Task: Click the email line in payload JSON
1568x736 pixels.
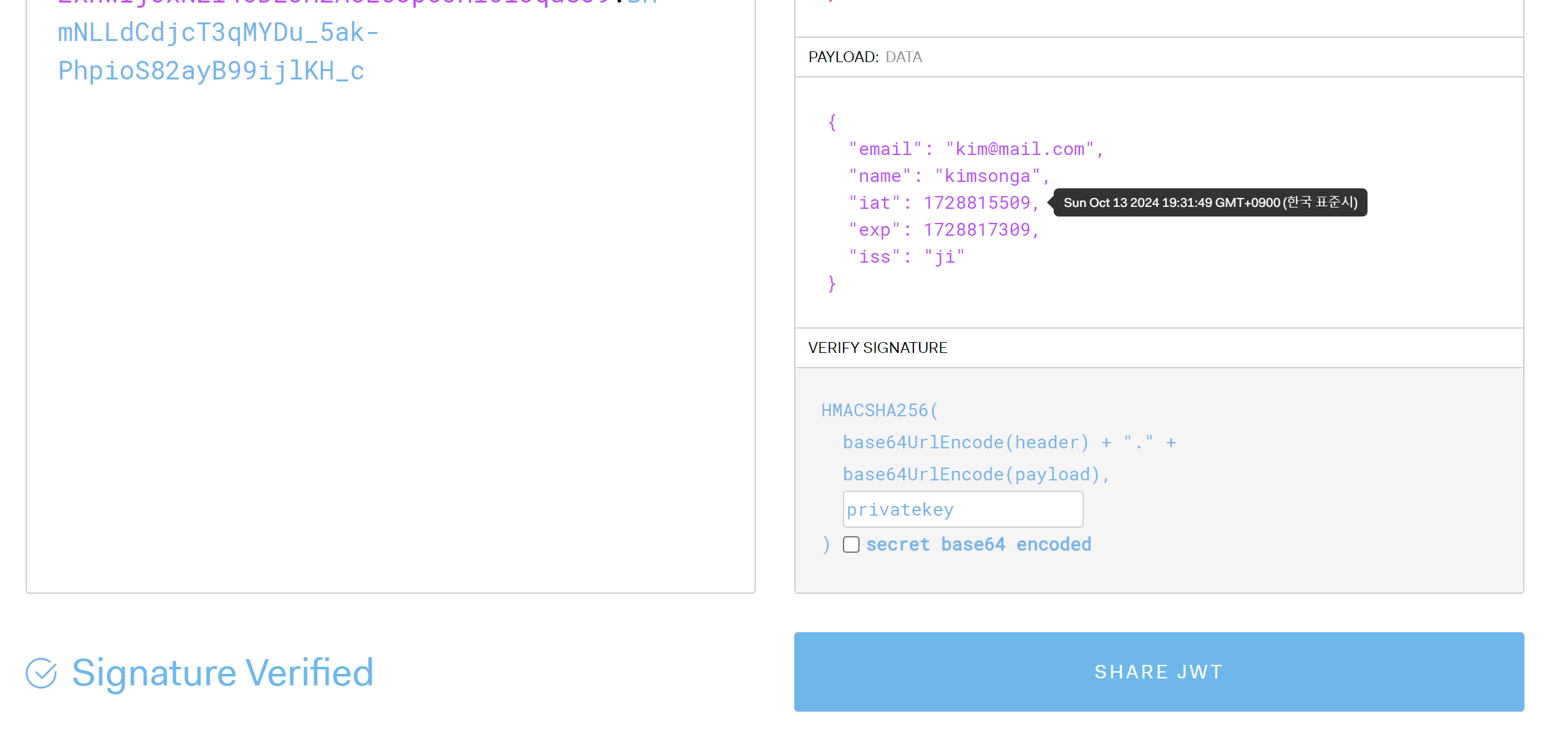Action: point(976,149)
